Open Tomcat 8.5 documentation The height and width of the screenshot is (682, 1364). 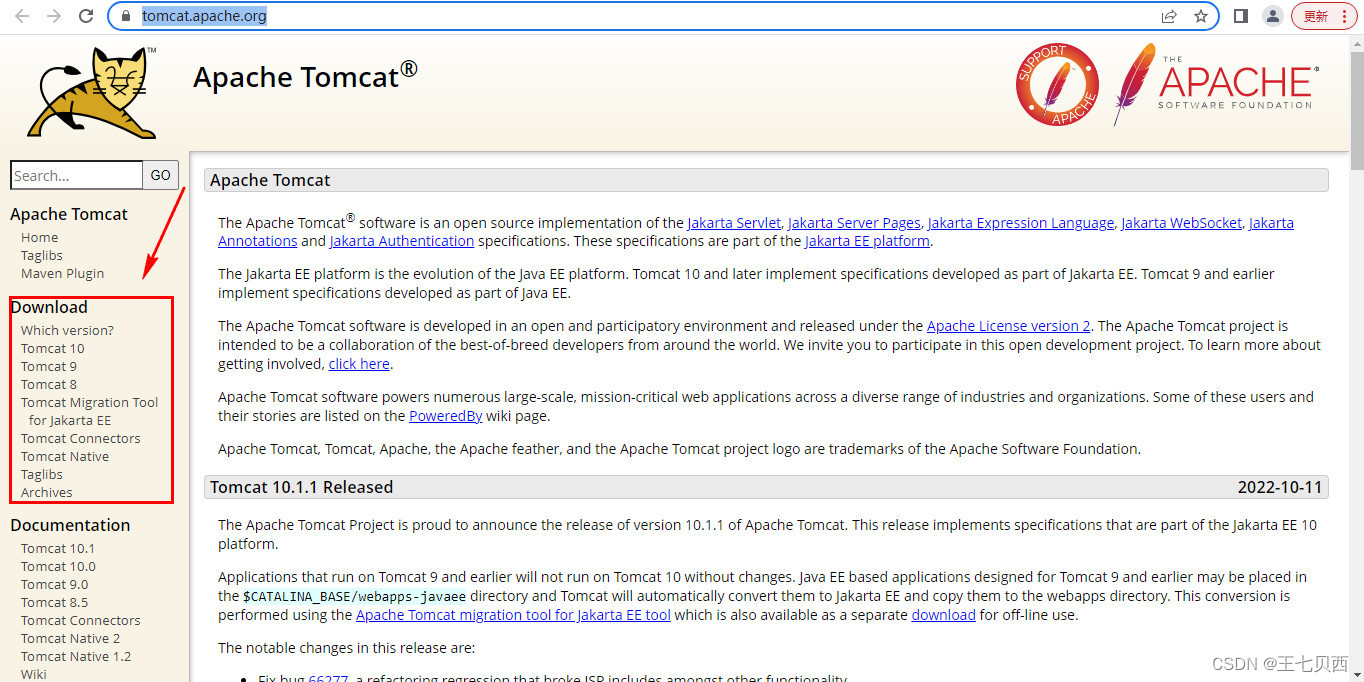[55, 602]
